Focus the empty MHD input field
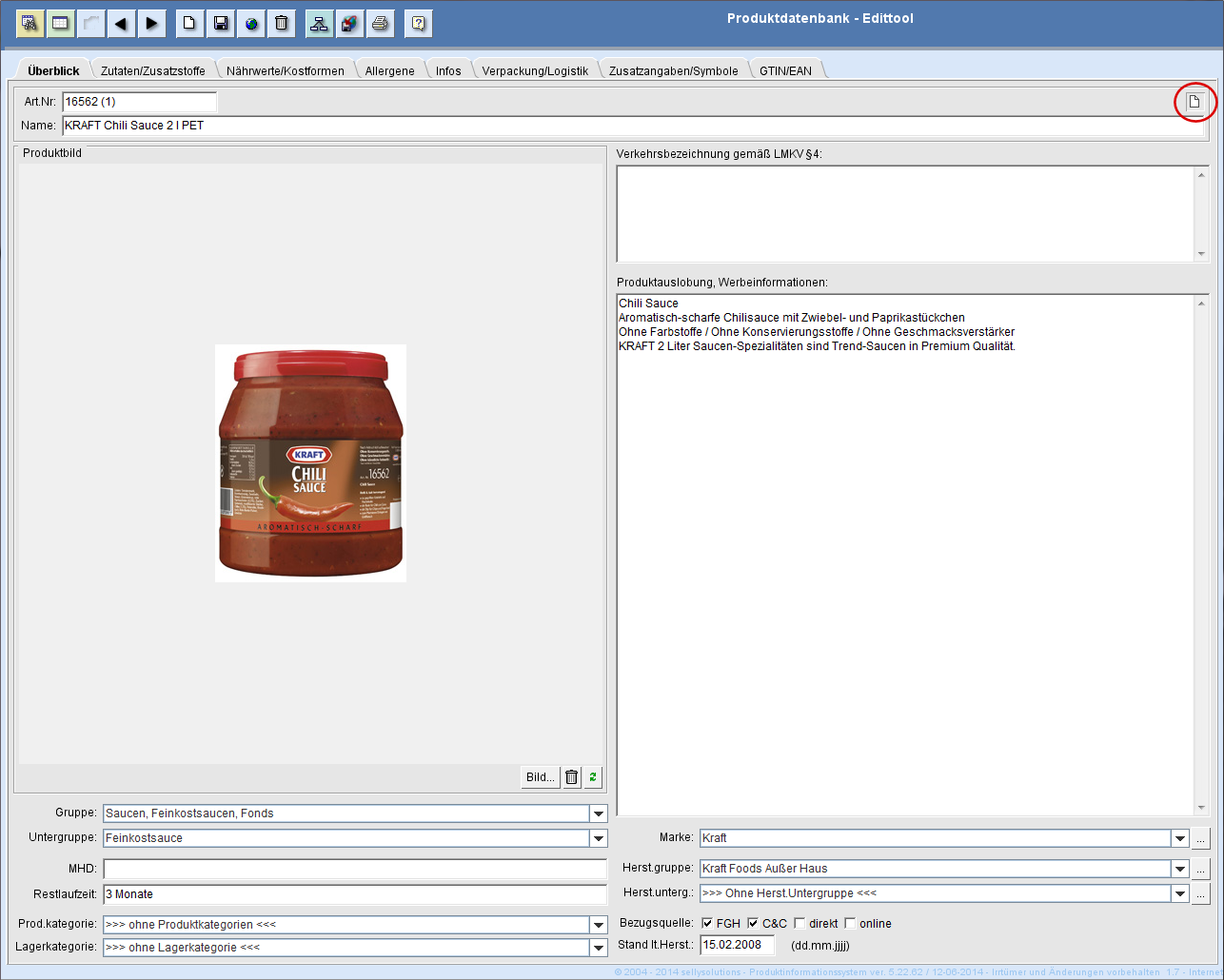 point(355,869)
